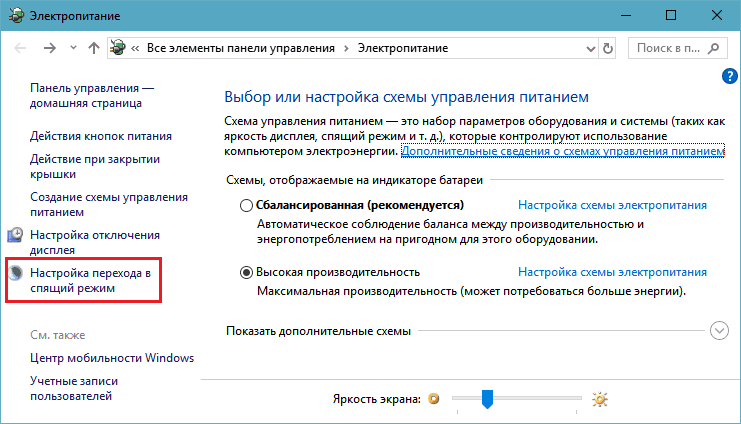
Task: Click the display turn-off monitor icon
Action: pos(16,235)
